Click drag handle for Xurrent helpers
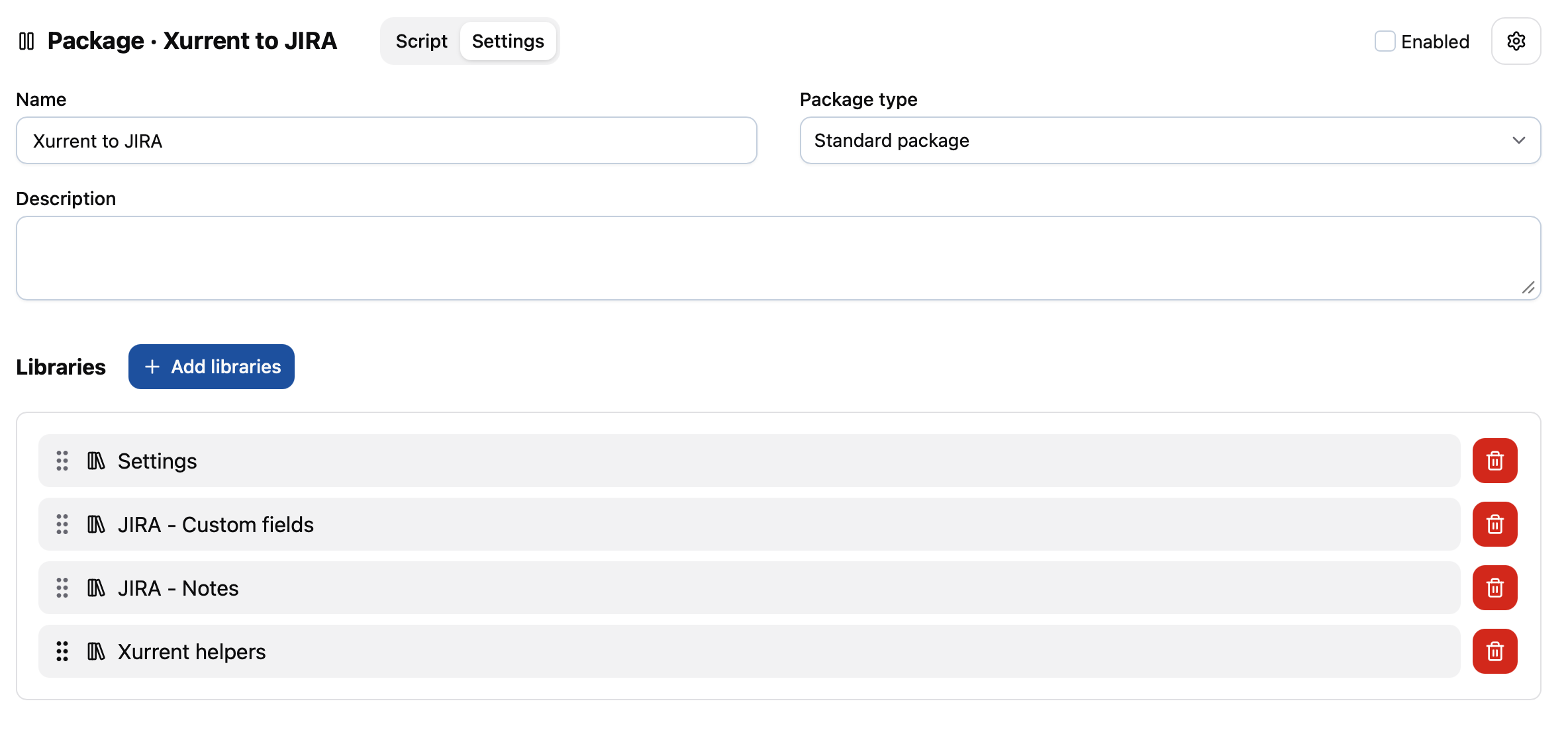1568x732 pixels. pyautogui.click(x=62, y=651)
